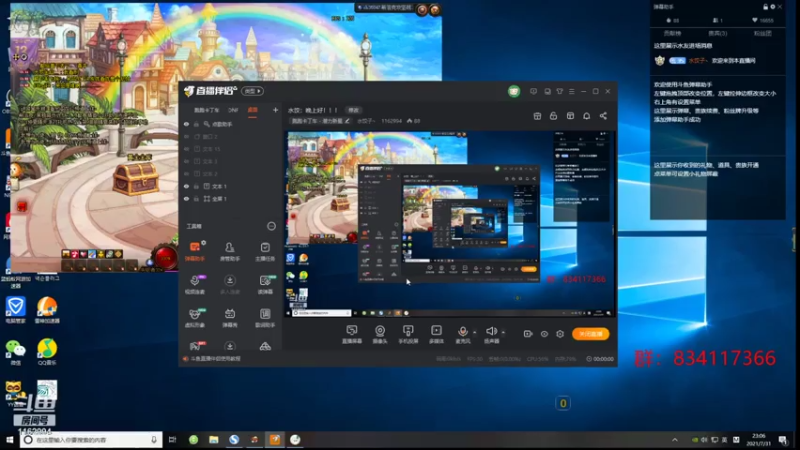Open the hamburger menu in title bar

tap(571, 91)
